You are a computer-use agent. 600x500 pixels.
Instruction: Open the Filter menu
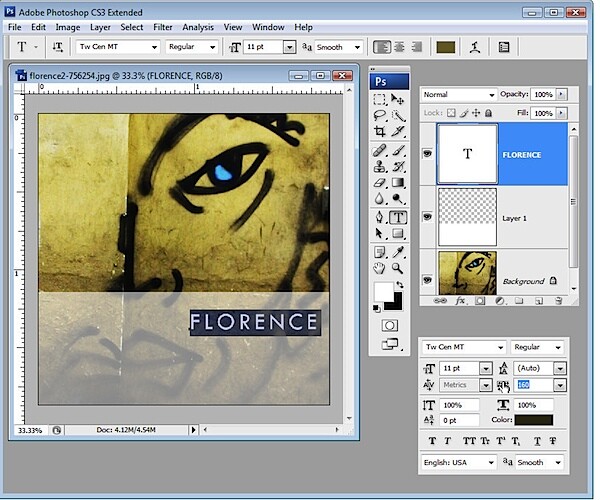tap(163, 27)
